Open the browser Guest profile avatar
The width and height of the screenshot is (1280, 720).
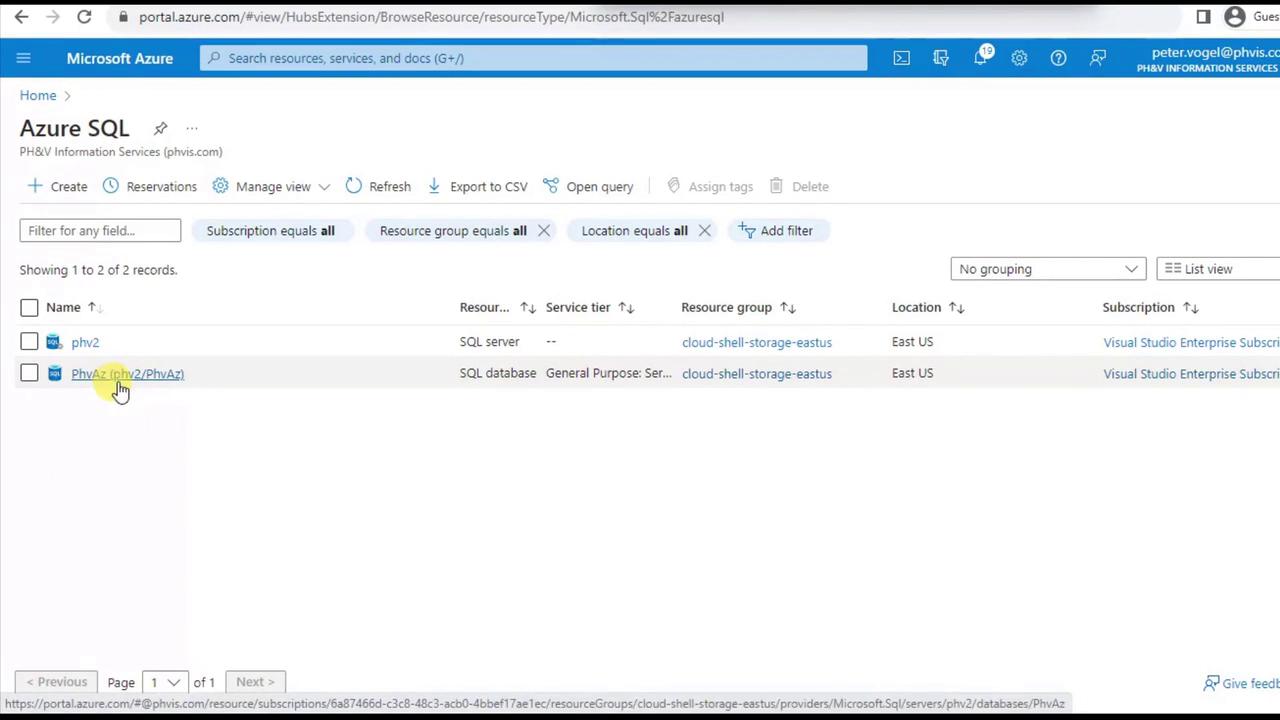point(1235,17)
